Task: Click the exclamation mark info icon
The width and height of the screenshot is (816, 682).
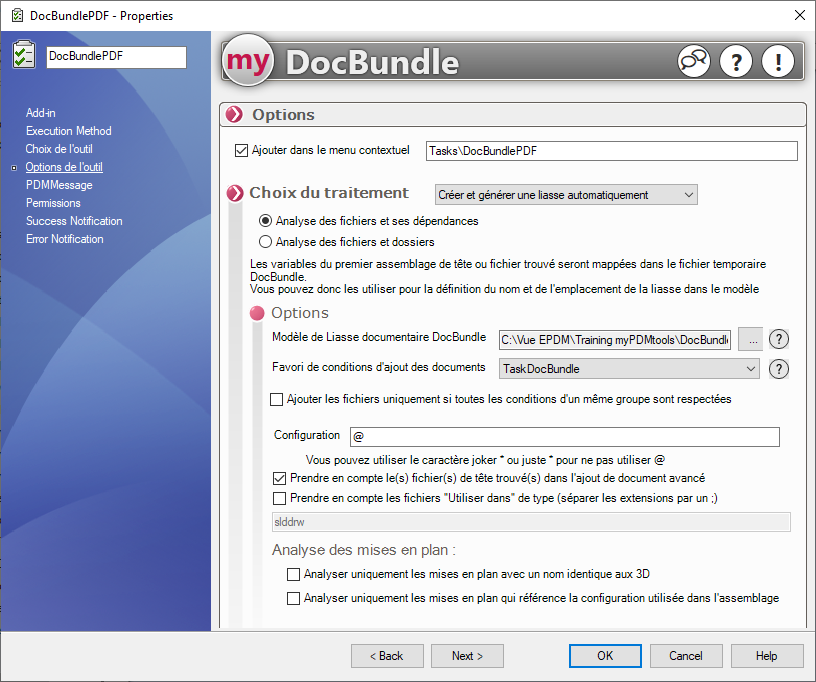Action: 777,61
